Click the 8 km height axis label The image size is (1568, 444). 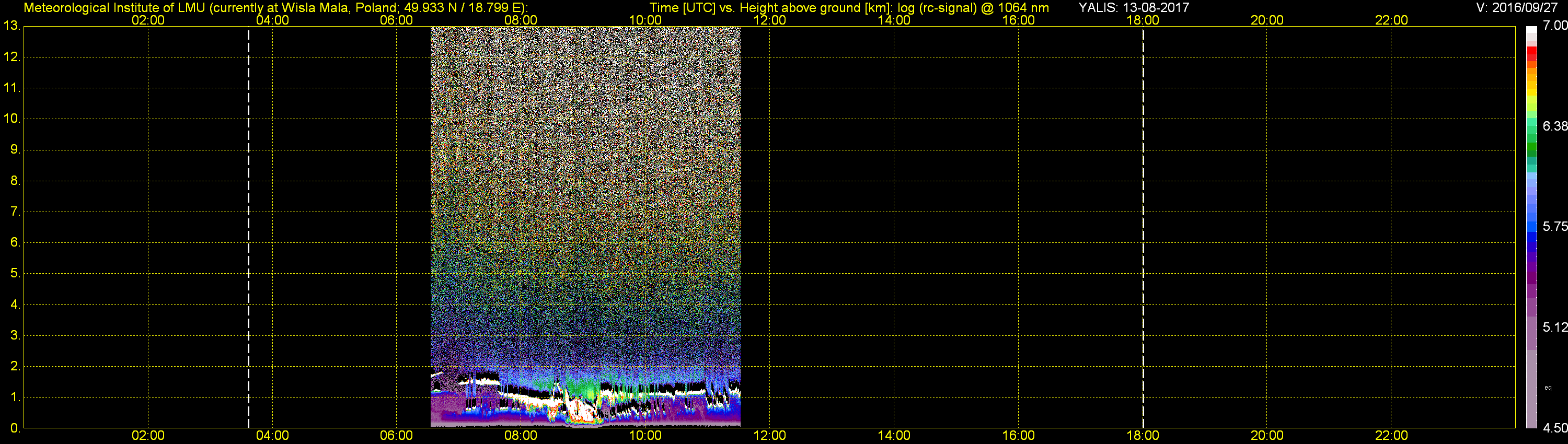tap(15, 181)
